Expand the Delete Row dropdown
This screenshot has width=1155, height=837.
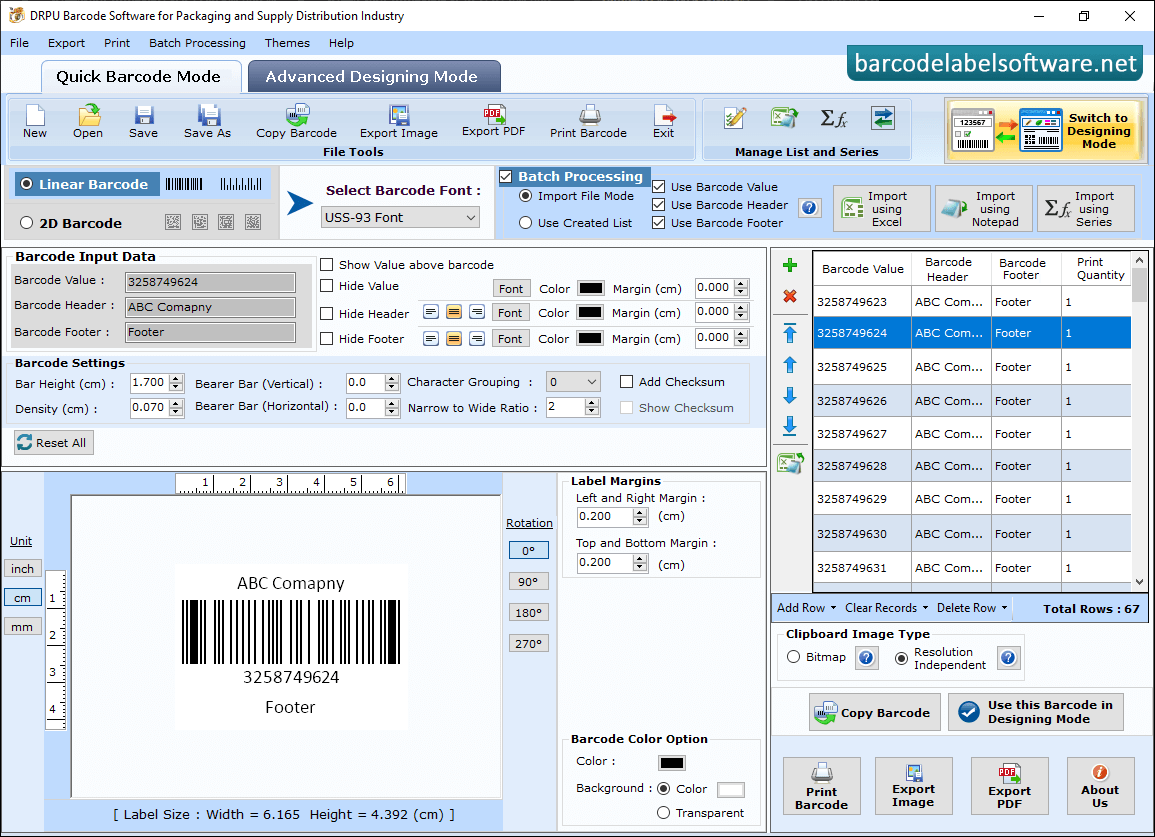972,608
